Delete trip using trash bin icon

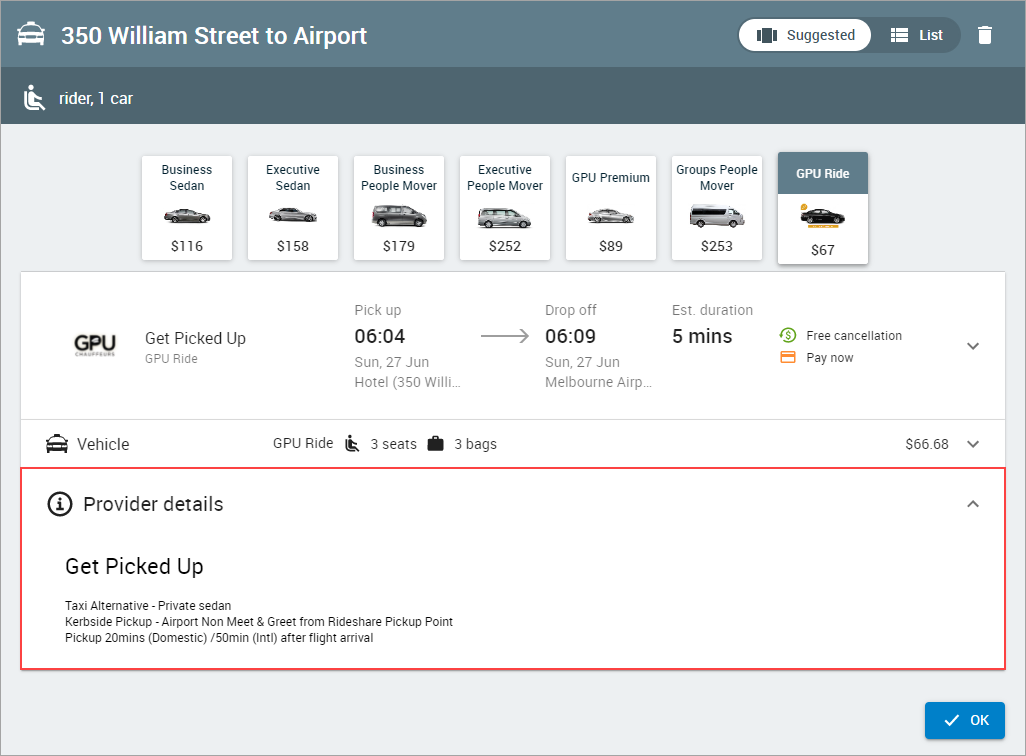pos(985,35)
